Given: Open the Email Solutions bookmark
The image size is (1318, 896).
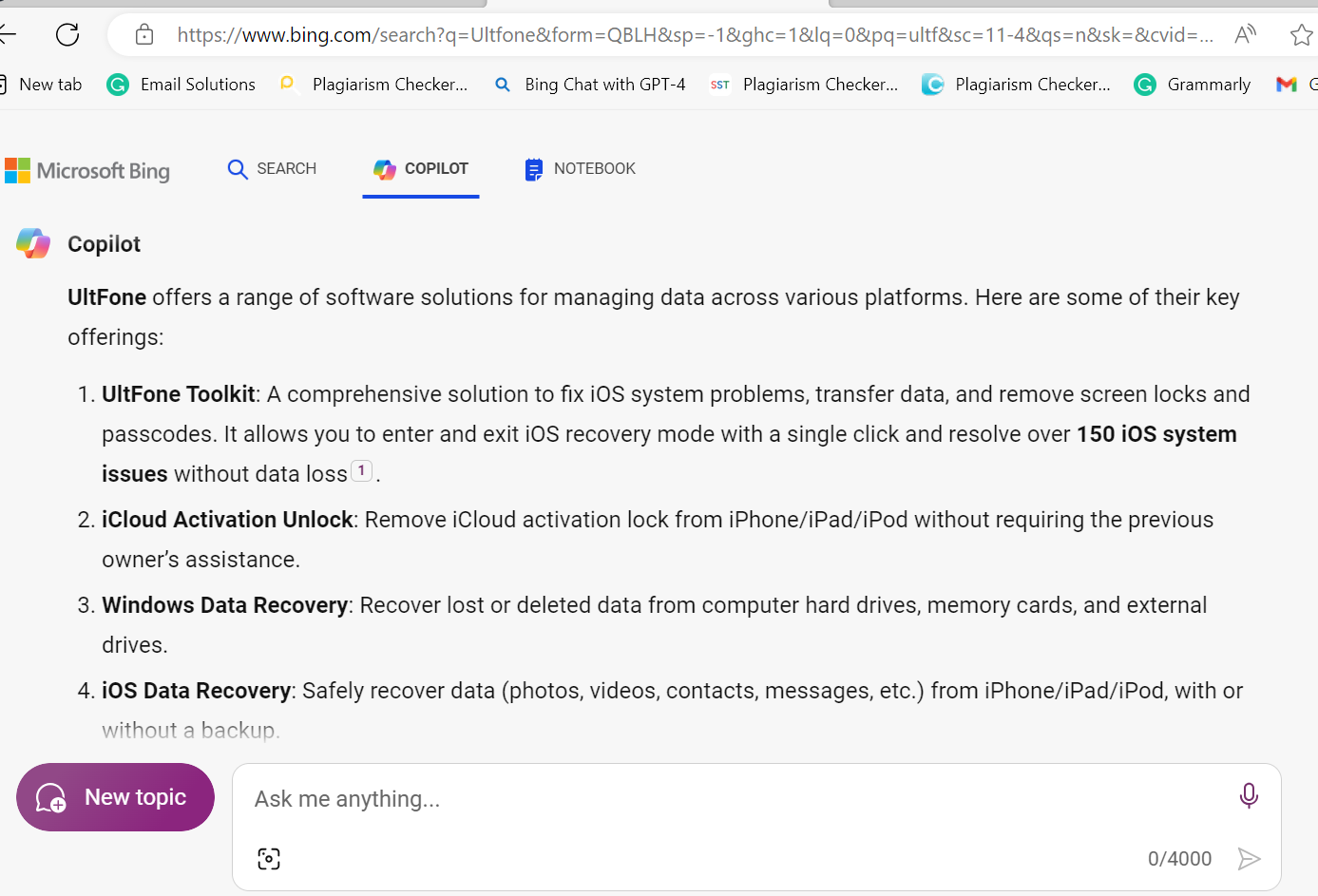Looking at the screenshot, I should 181,85.
